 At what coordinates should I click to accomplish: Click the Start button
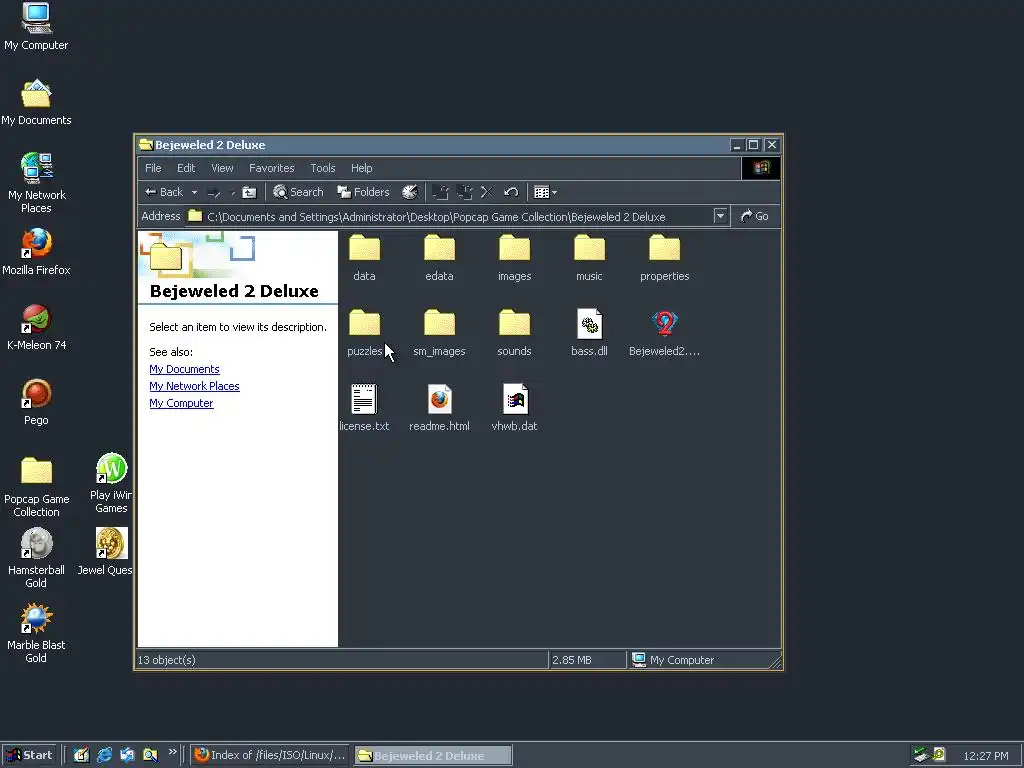point(29,755)
